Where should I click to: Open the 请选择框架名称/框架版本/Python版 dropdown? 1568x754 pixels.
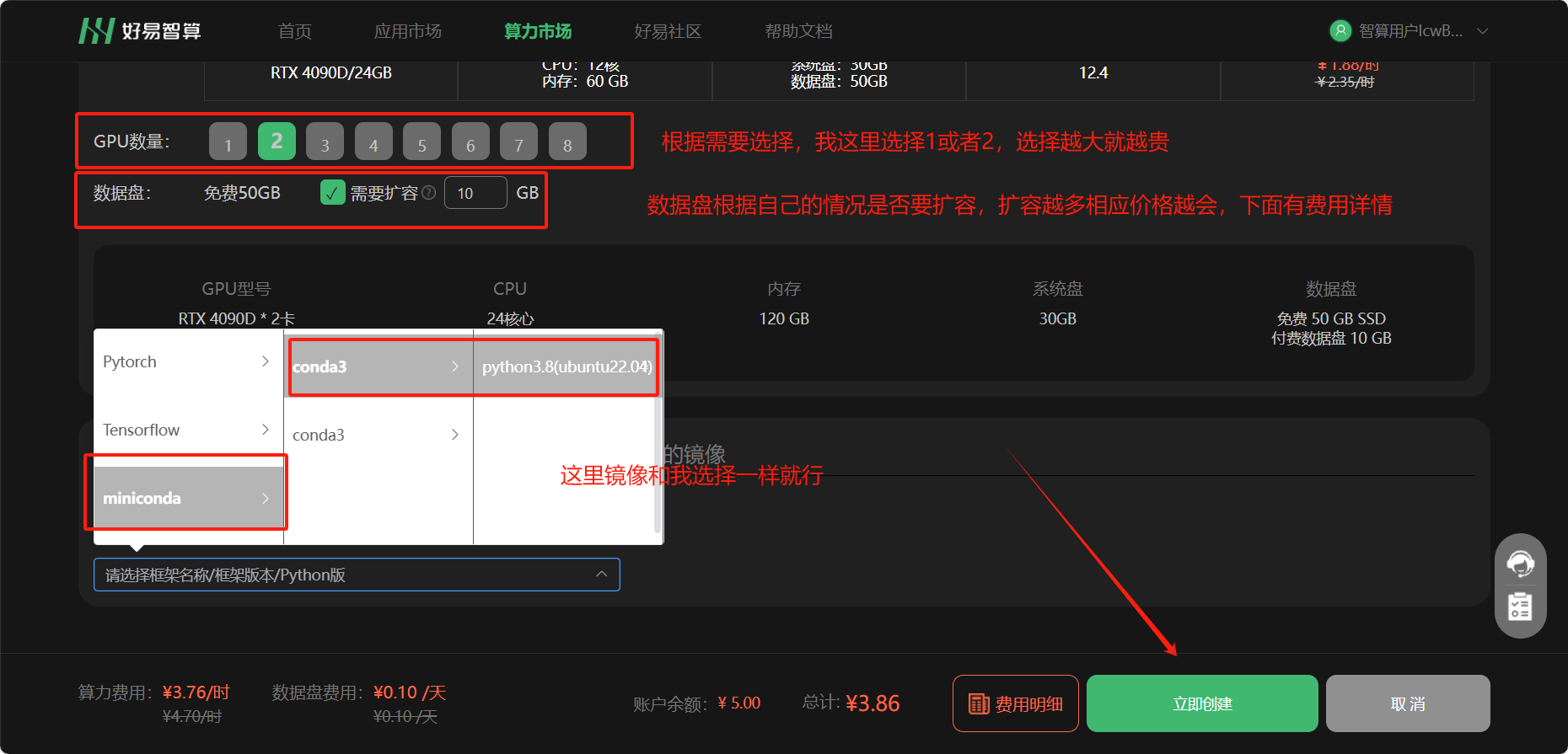(357, 575)
